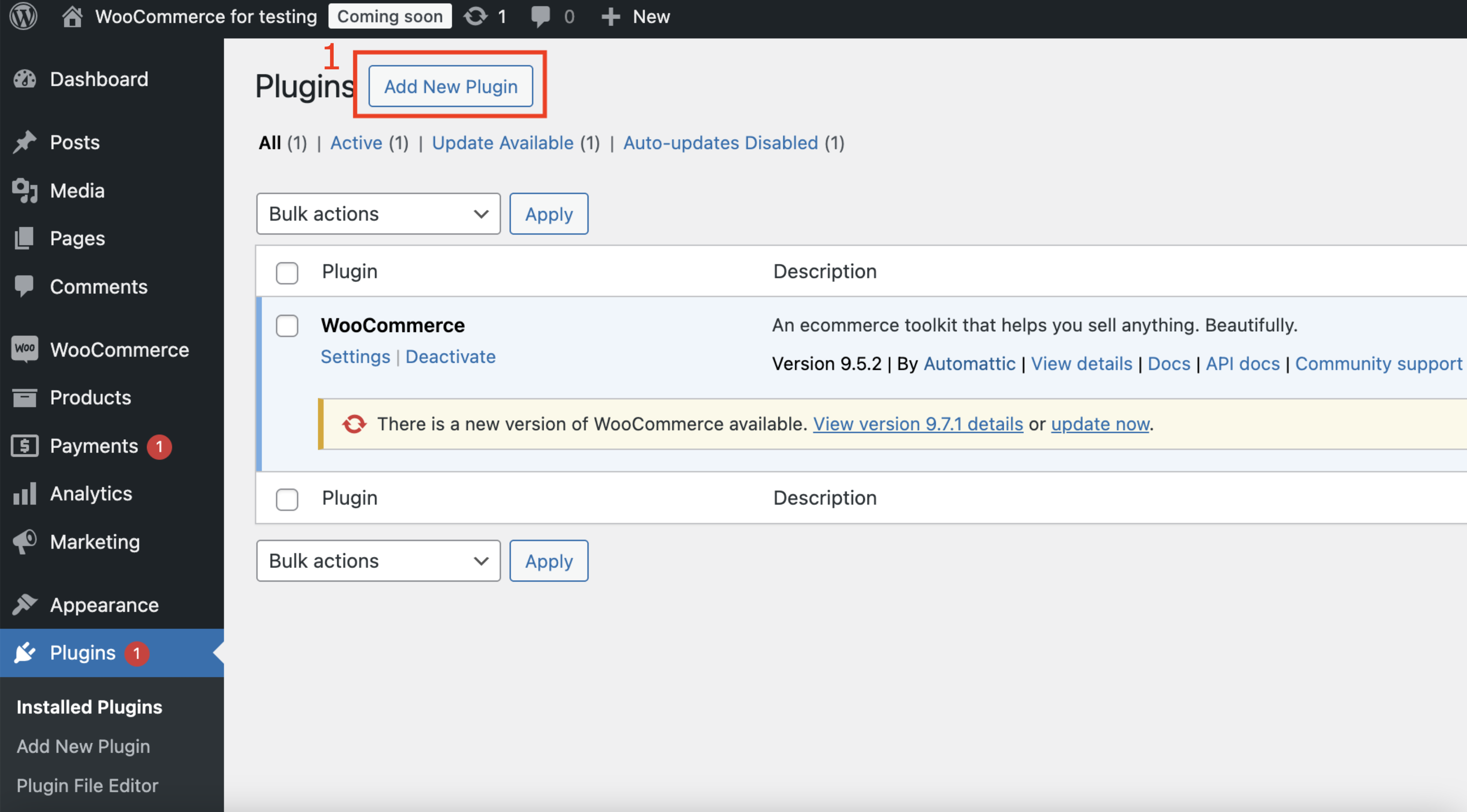This screenshot has width=1467, height=812.
Task: Go to Posts in the sidebar
Action: pos(74,142)
